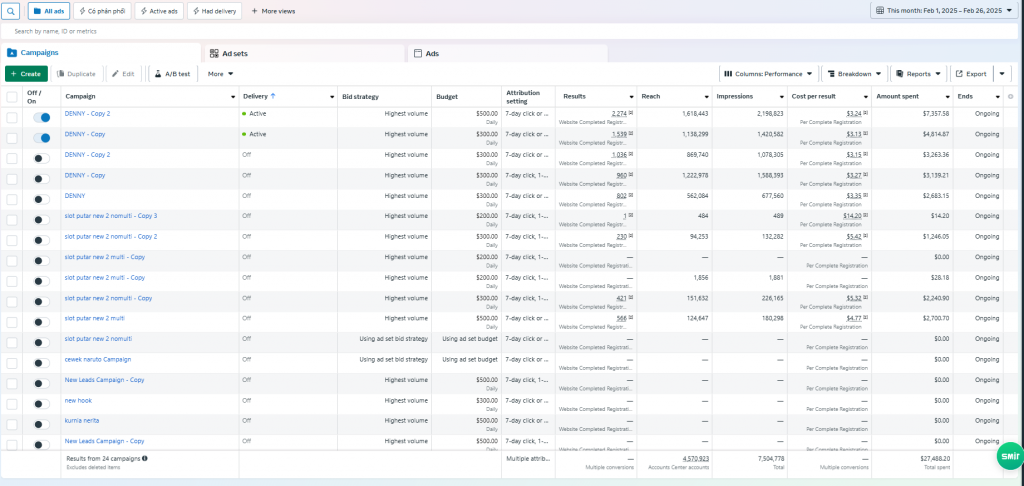
Task: Click the search magnifier icon
Action: (11, 11)
